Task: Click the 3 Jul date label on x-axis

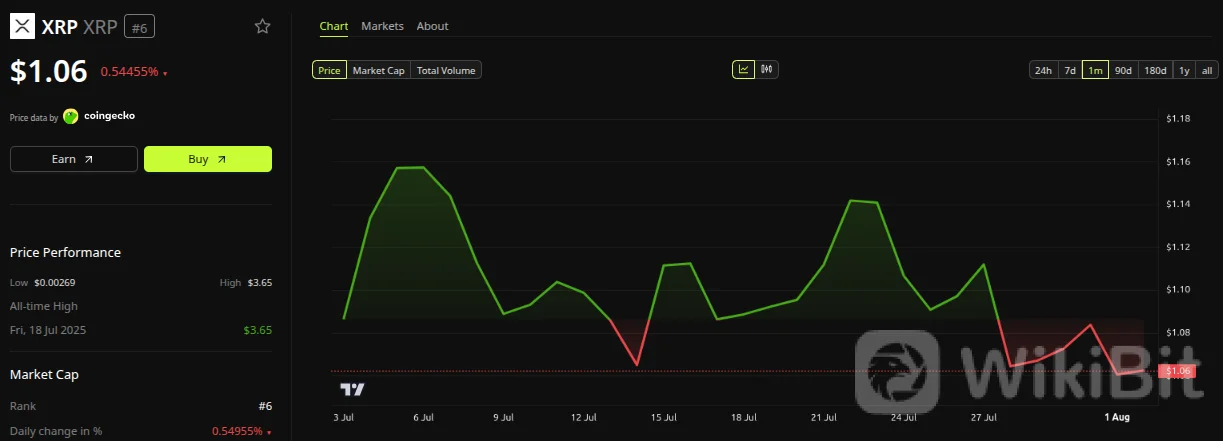Action: (x=343, y=416)
